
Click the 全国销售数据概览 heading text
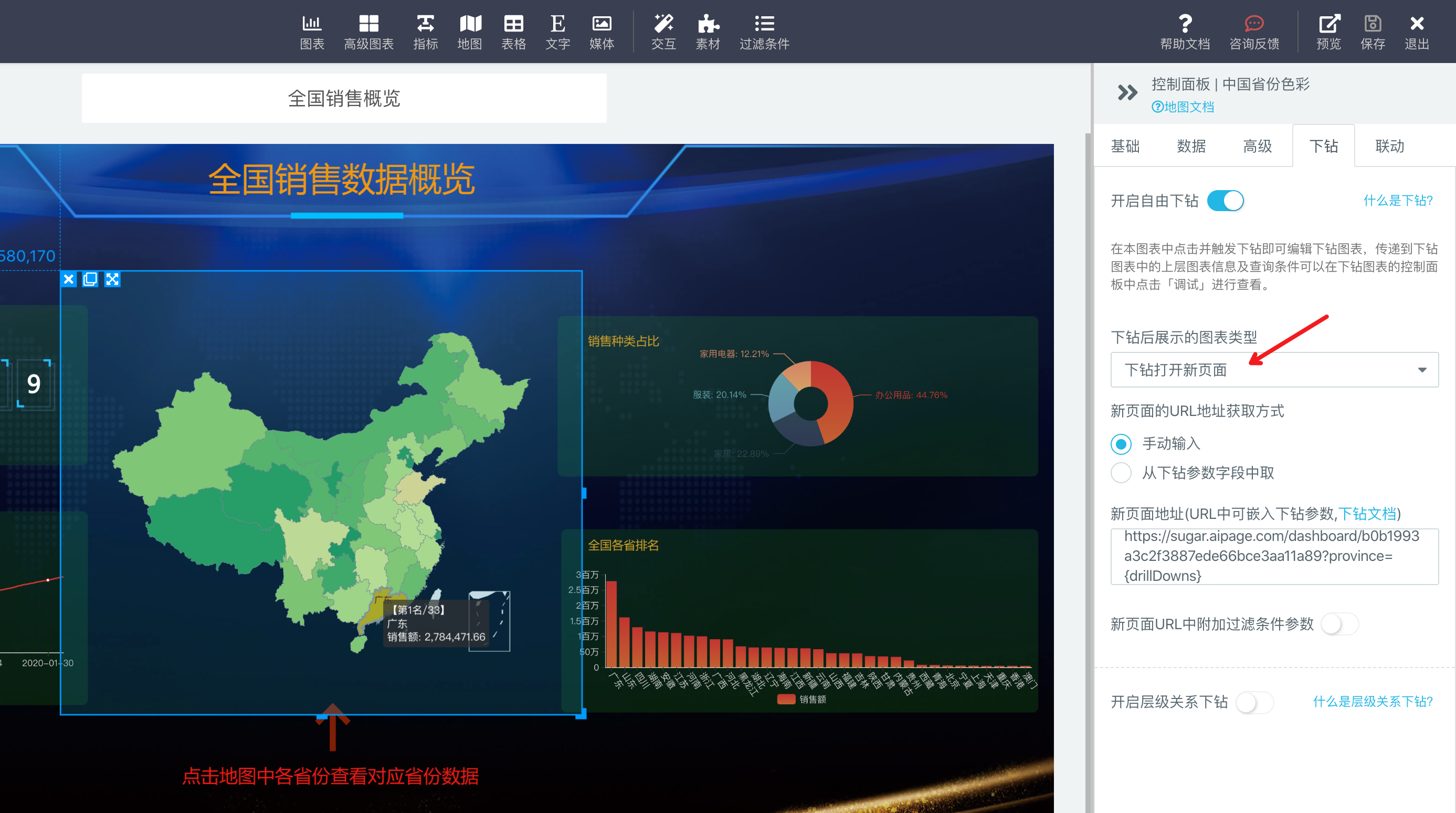click(x=341, y=180)
